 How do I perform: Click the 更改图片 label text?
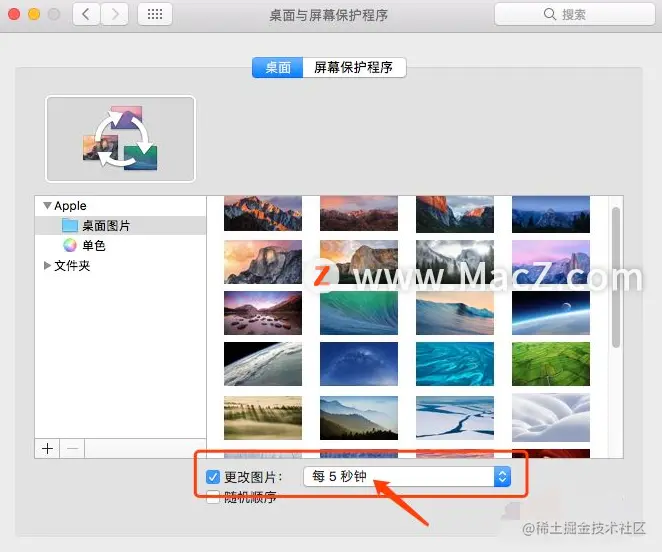[252, 477]
